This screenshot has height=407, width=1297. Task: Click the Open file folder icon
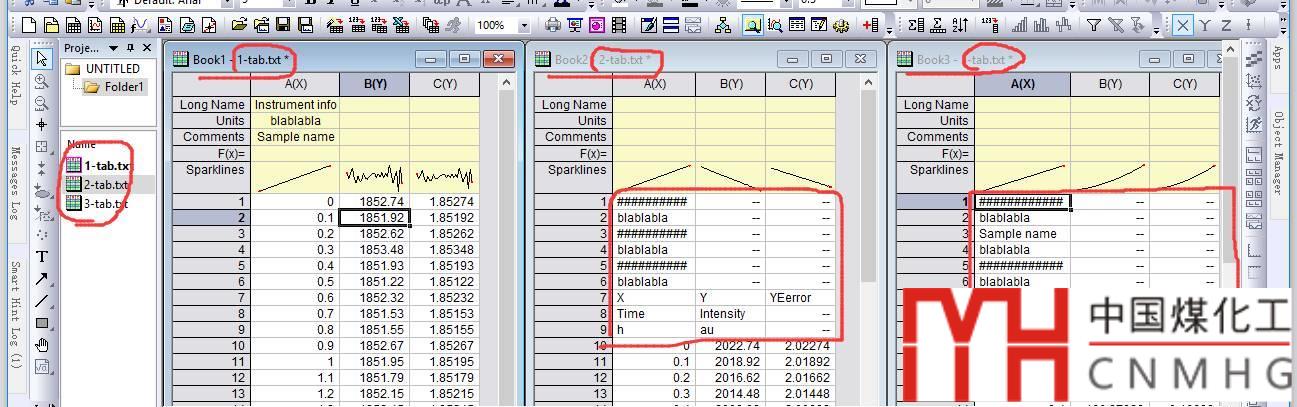[x=239, y=25]
